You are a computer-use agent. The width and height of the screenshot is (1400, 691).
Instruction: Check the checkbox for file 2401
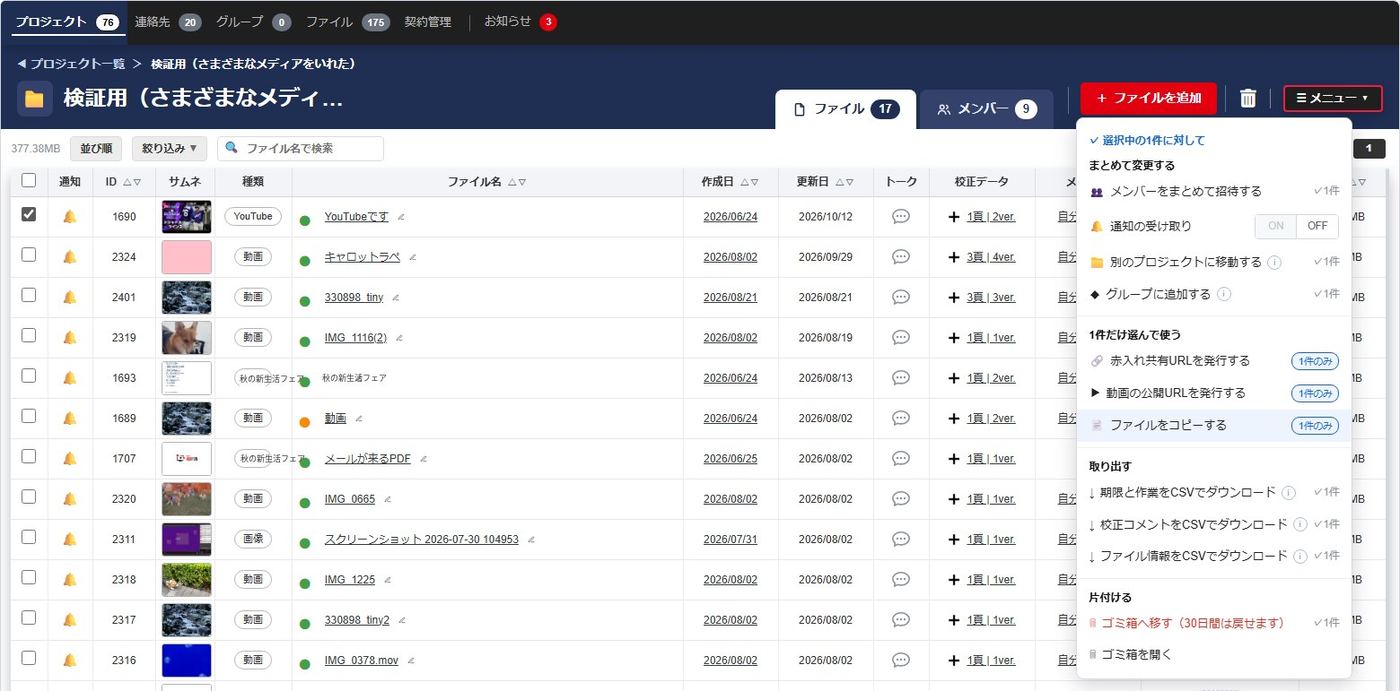click(29, 295)
